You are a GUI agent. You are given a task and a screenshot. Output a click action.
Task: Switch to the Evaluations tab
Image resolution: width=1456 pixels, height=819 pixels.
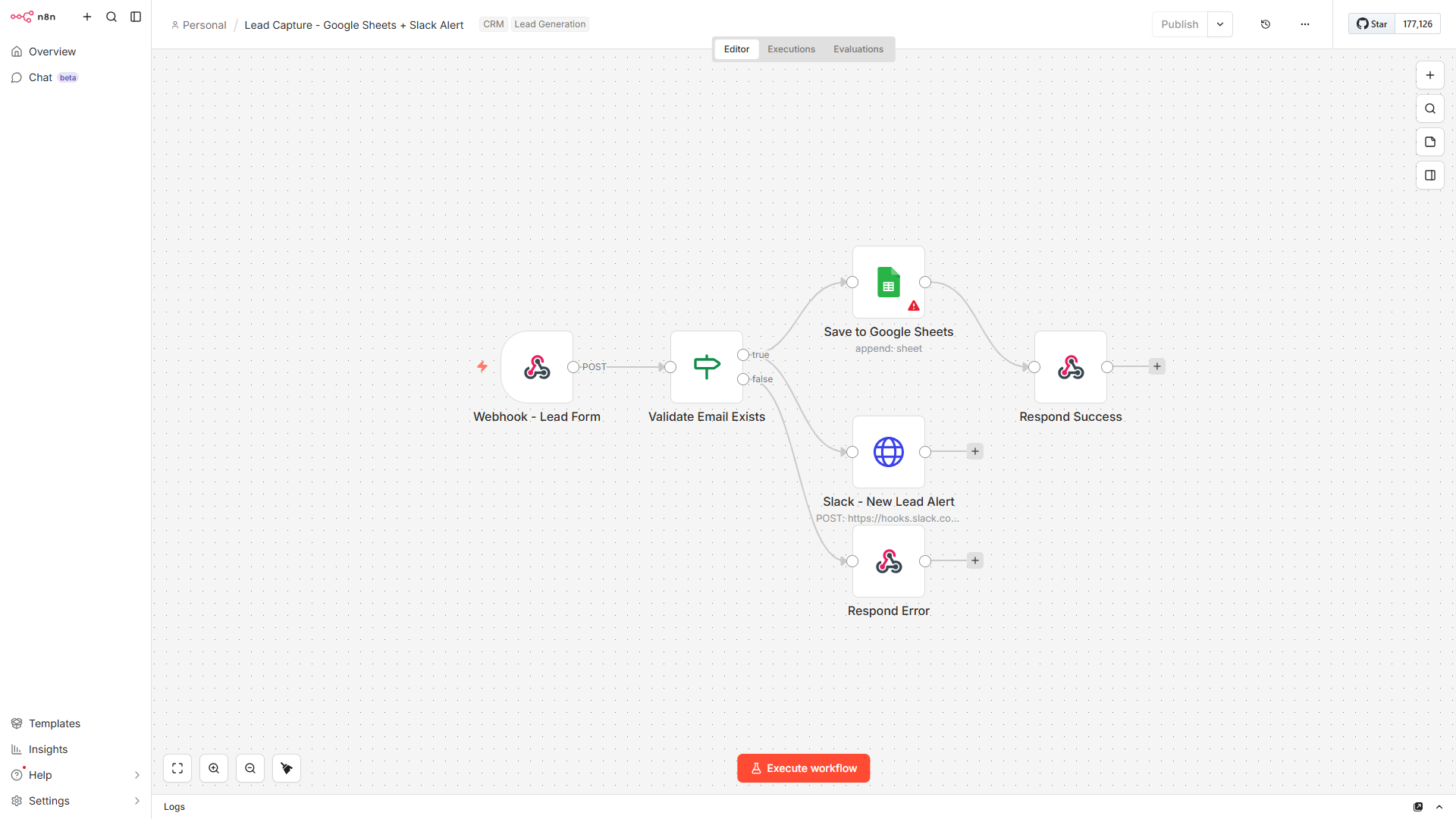tap(858, 49)
